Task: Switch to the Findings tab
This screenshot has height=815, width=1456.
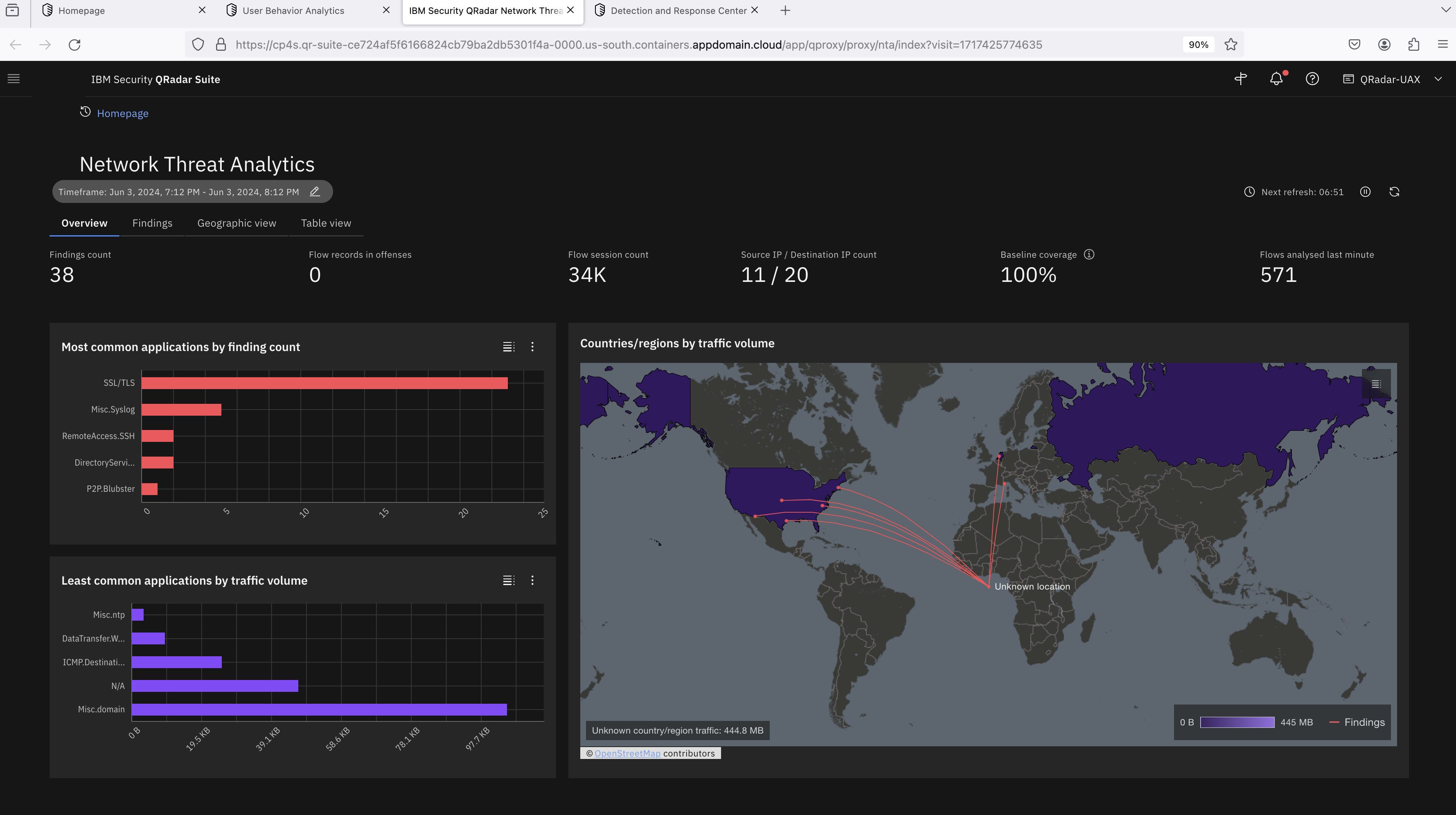Action: [x=152, y=223]
